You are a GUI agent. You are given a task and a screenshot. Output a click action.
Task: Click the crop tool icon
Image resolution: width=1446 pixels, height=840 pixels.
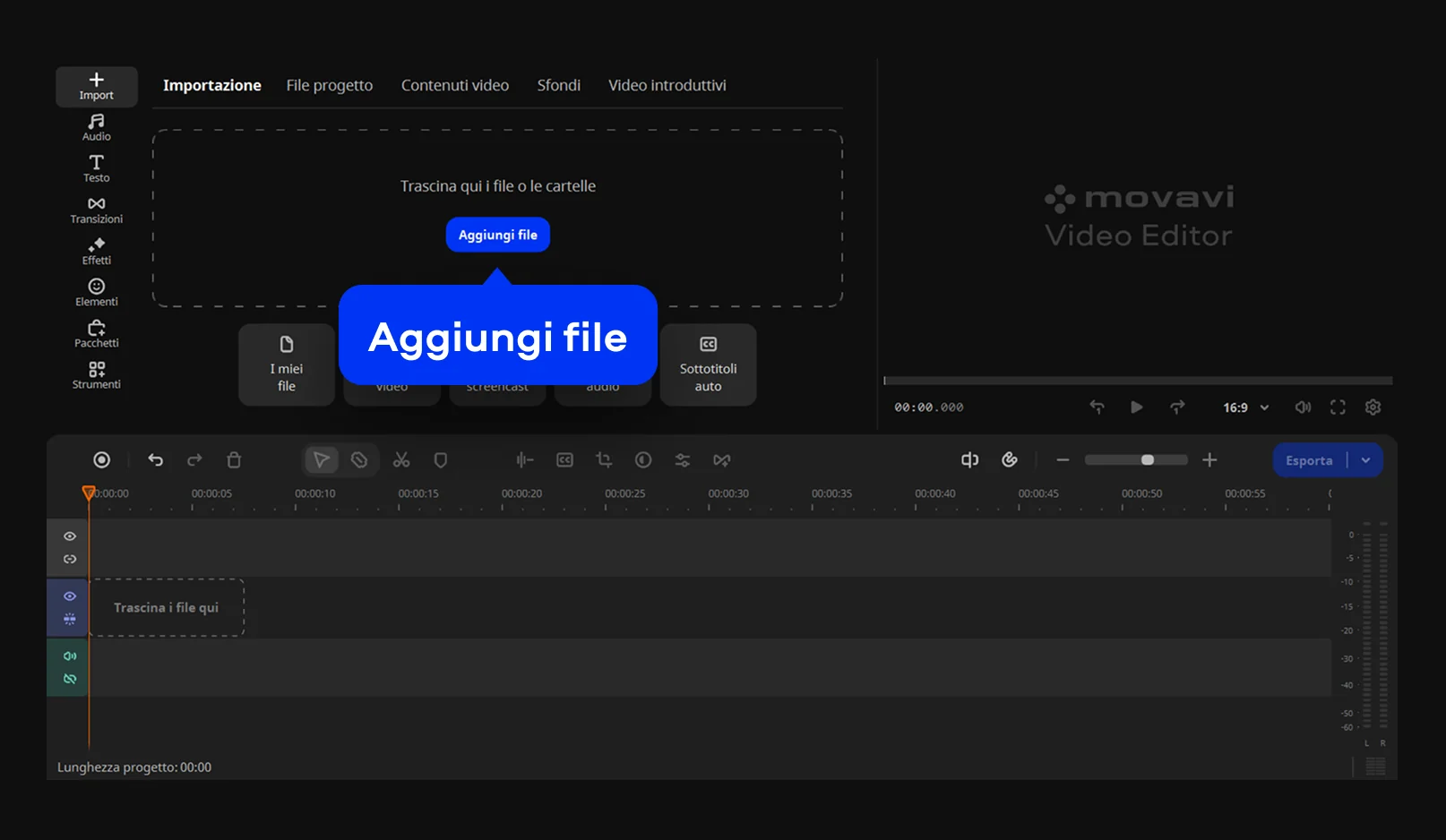click(x=604, y=460)
